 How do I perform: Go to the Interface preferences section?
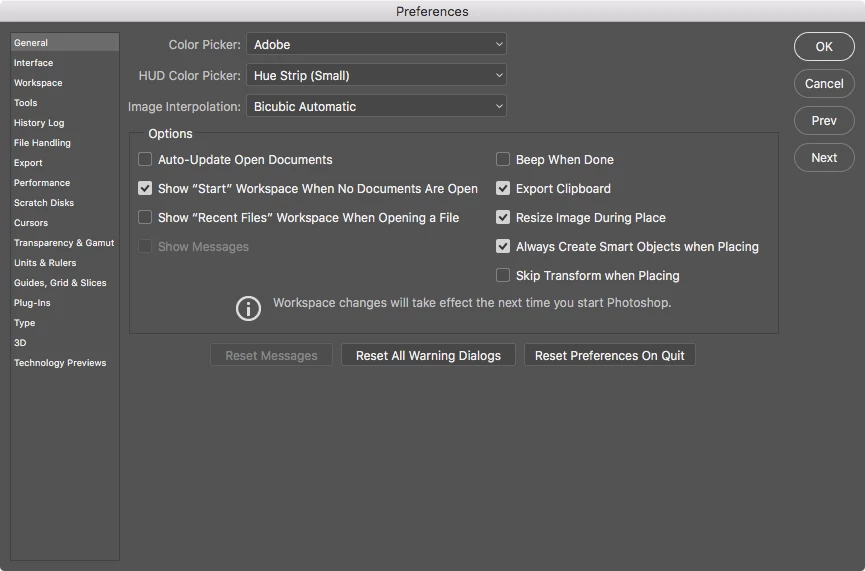point(65,63)
